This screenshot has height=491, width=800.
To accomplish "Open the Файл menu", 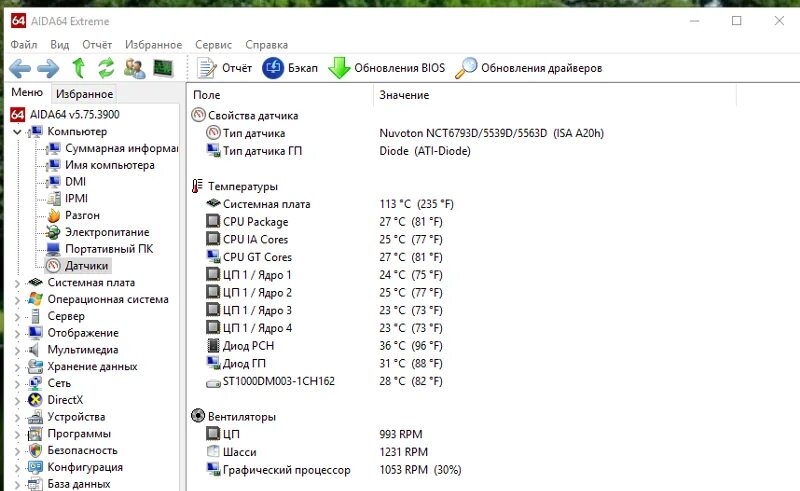I will [23, 44].
